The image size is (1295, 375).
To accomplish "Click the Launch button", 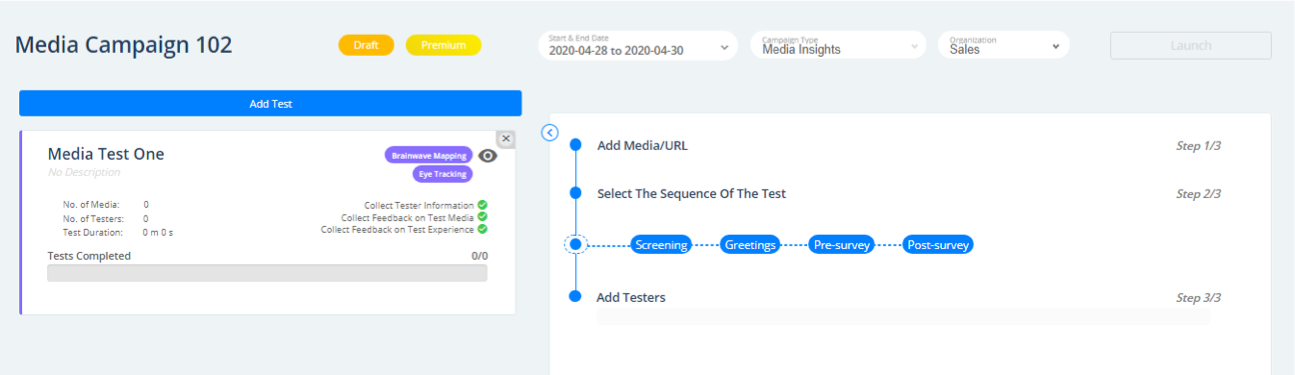I will point(1190,46).
